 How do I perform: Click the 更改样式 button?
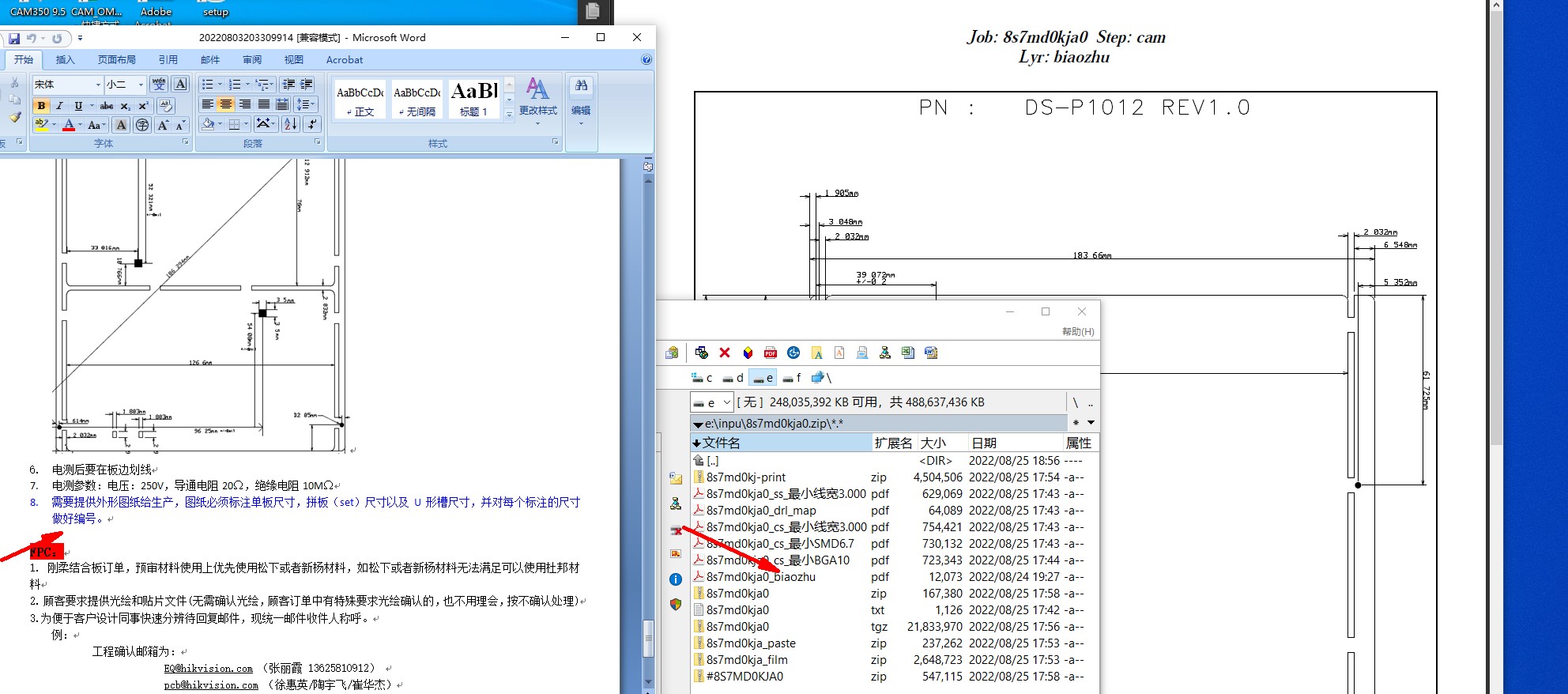538,100
